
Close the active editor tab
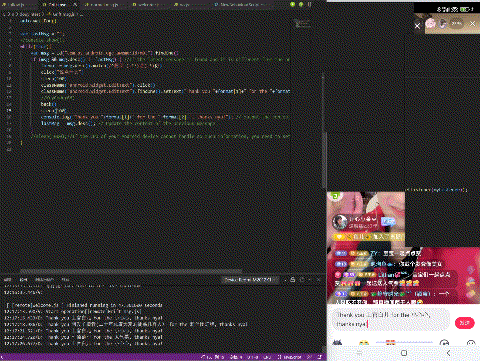[x=75, y=5]
